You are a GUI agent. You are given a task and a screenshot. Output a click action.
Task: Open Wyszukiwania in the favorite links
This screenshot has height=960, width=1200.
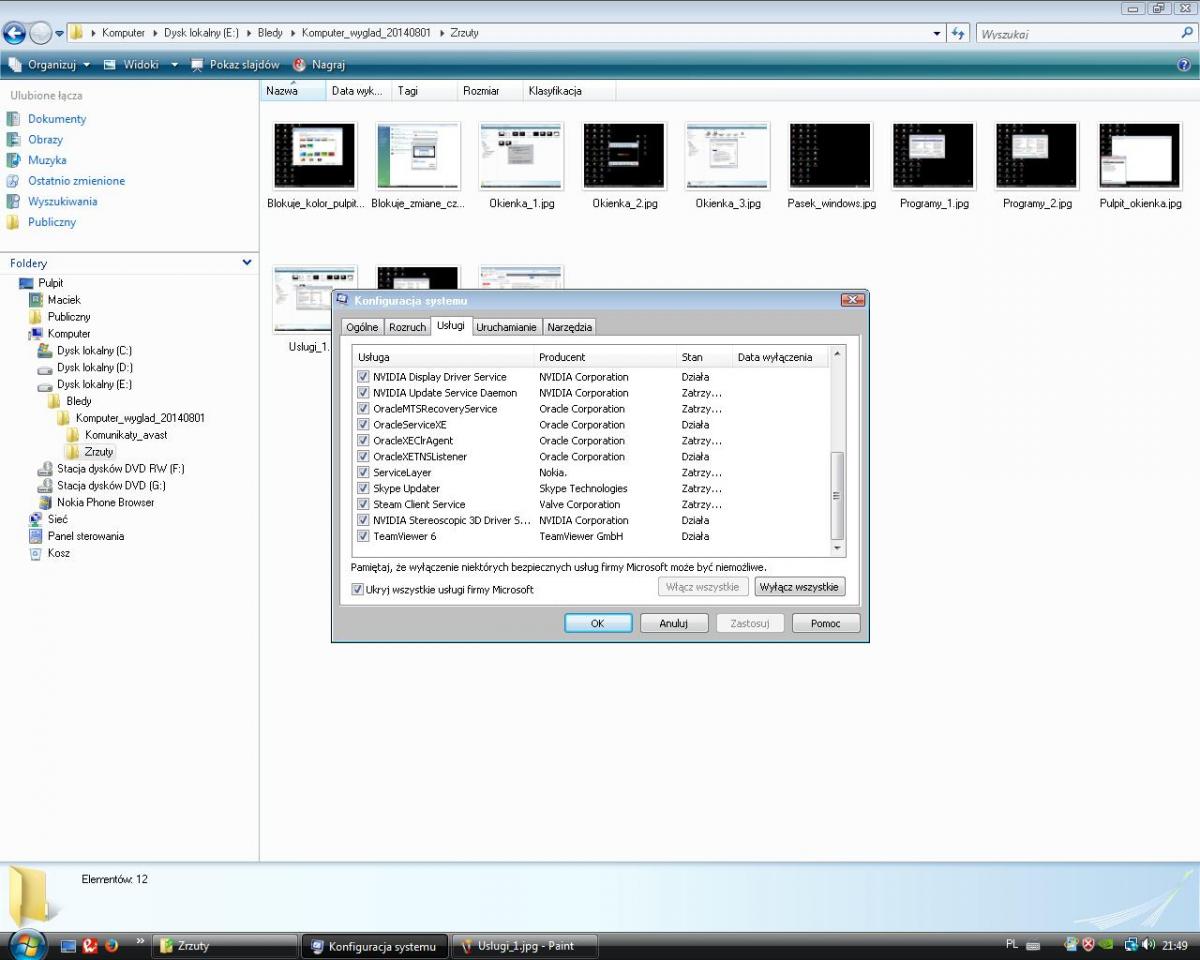62,201
